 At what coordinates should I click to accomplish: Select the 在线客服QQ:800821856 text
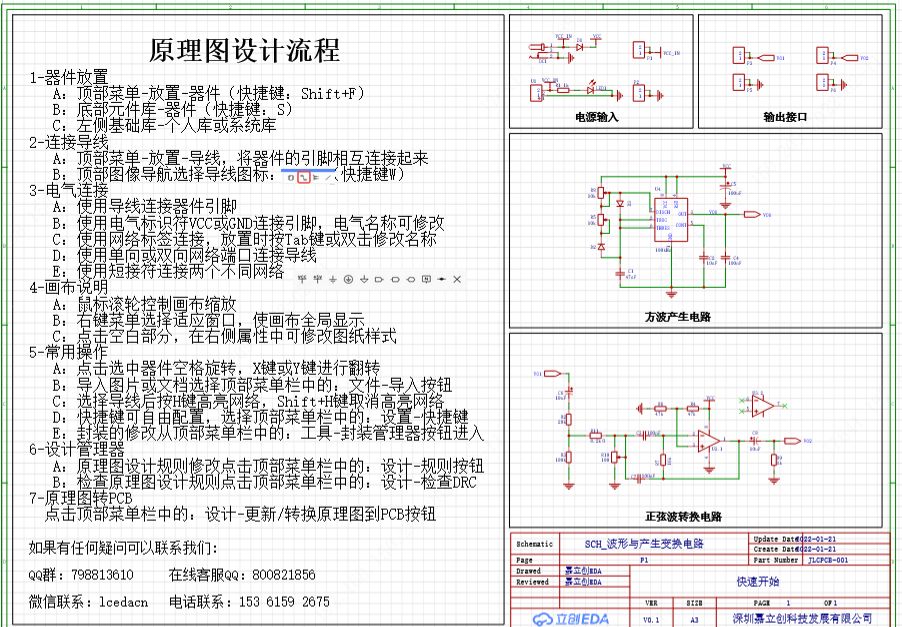coord(242,575)
